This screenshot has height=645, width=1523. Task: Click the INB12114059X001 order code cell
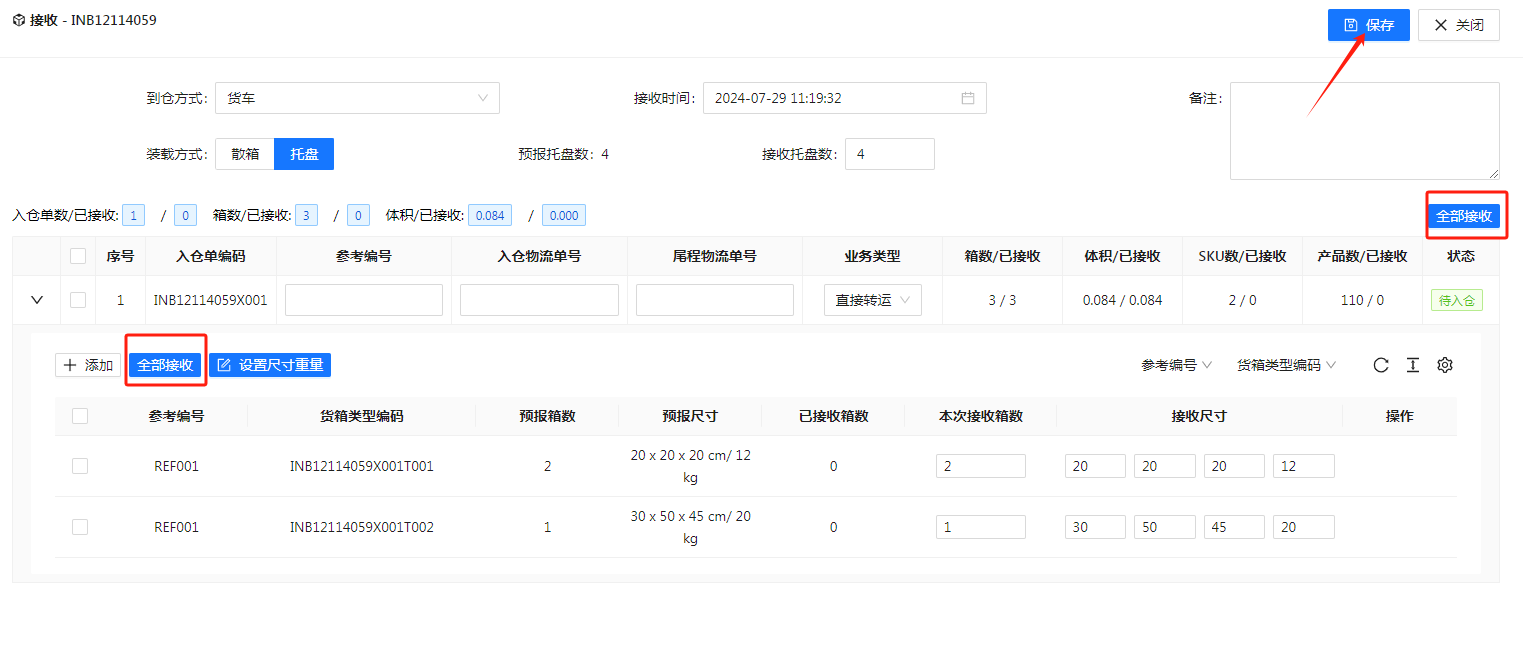210,300
